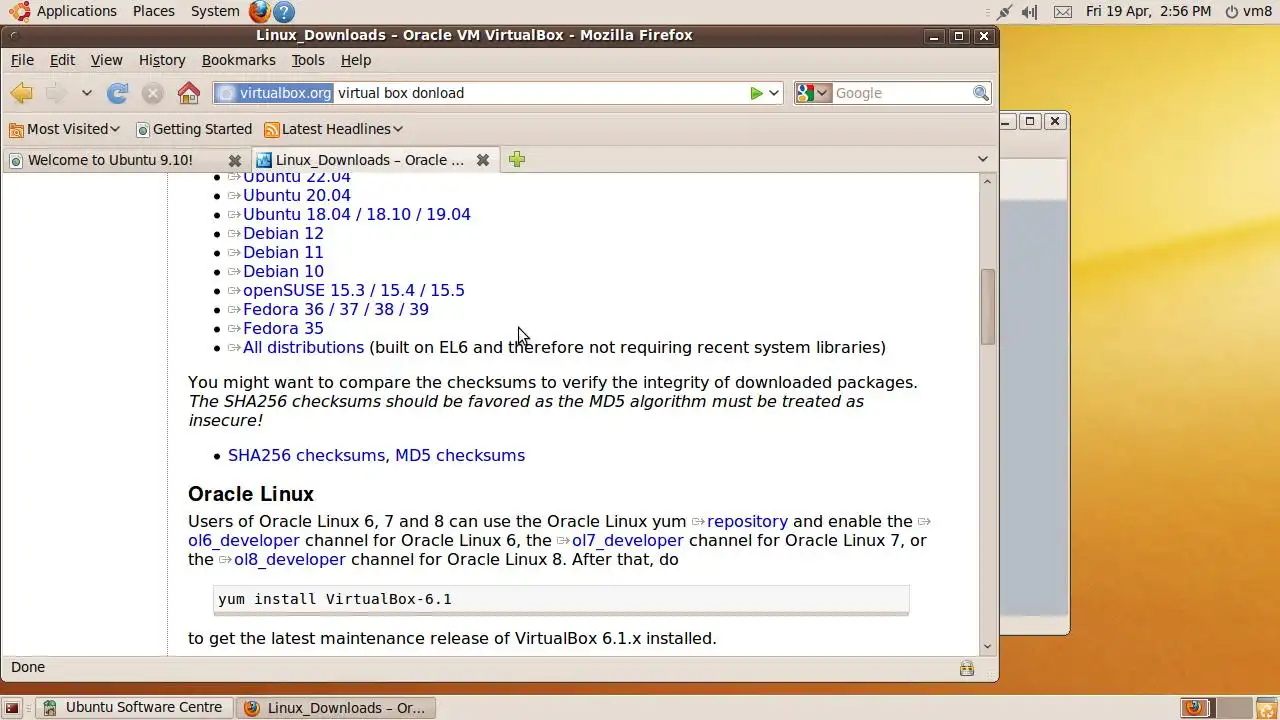Viewport: 1280px width, 720px height.
Task: Click the Ubuntu logo in Applications menu
Action: pyautogui.click(x=19, y=11)
